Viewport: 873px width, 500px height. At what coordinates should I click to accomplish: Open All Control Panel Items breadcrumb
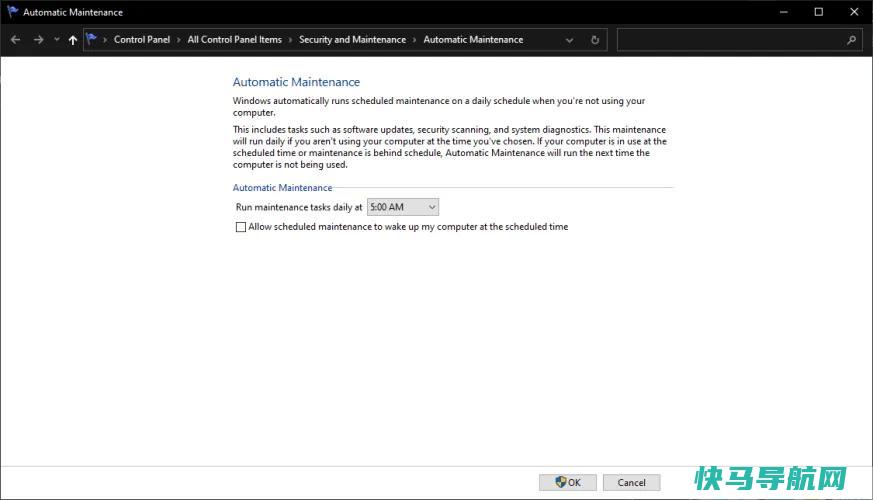point(234,40)
